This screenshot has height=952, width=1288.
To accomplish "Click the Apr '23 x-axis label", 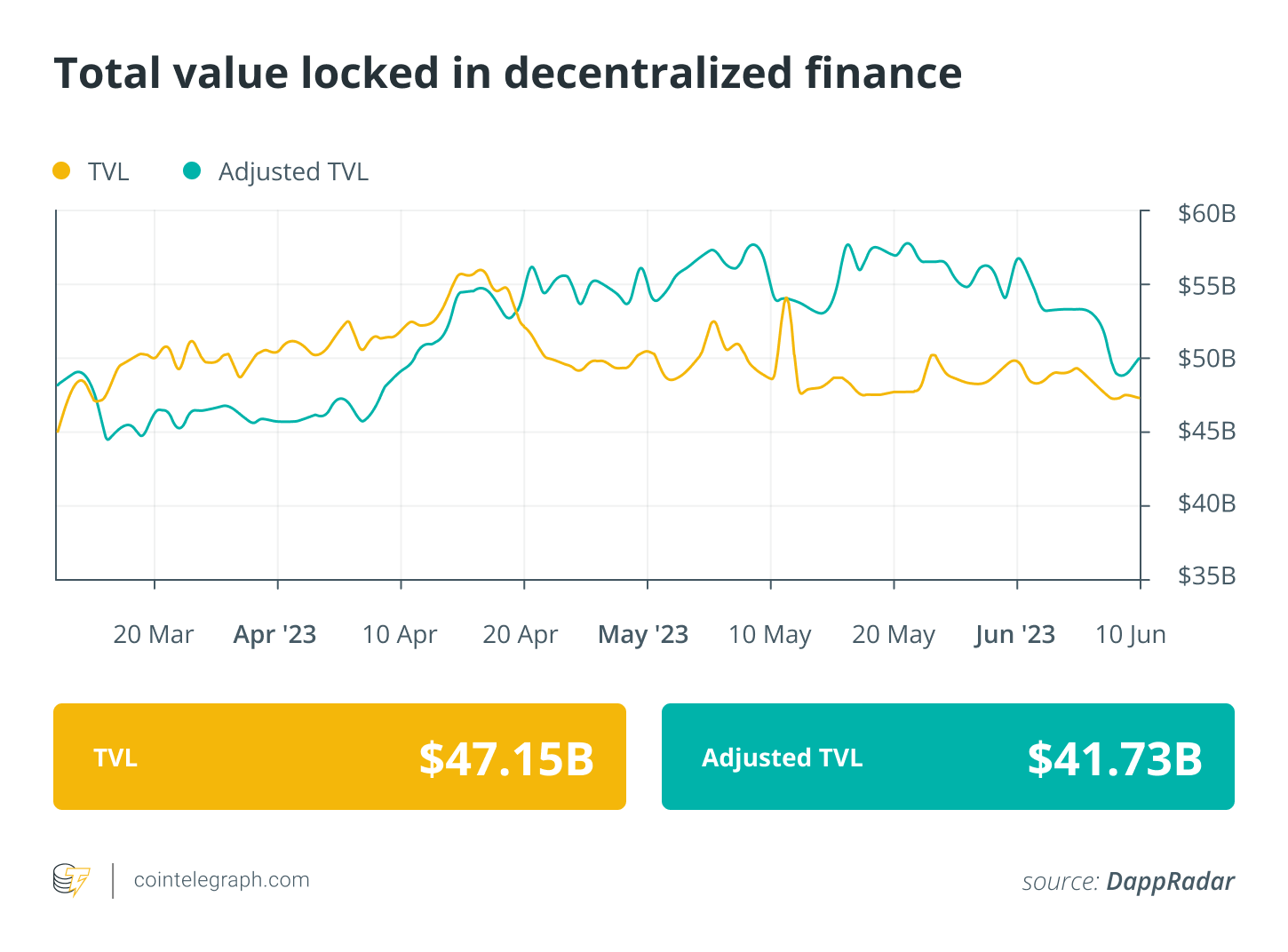I will tap(274, 635).
